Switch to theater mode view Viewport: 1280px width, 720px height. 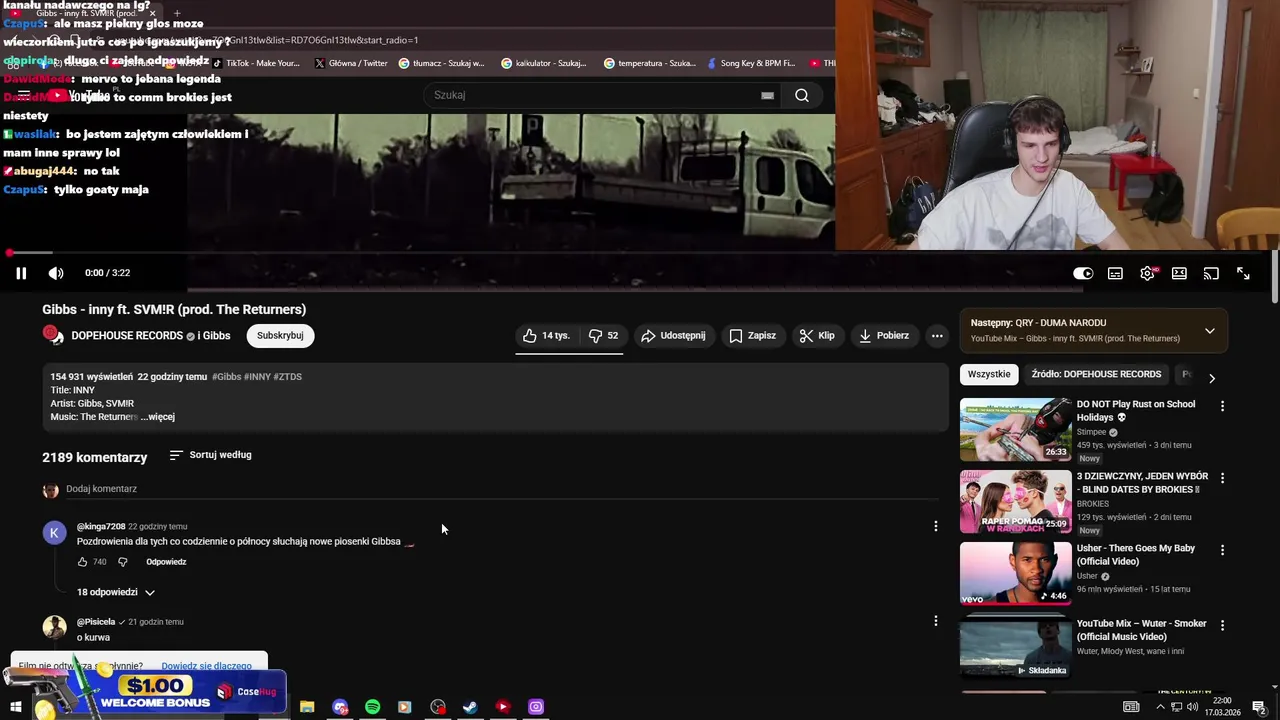coord(1179,273)
